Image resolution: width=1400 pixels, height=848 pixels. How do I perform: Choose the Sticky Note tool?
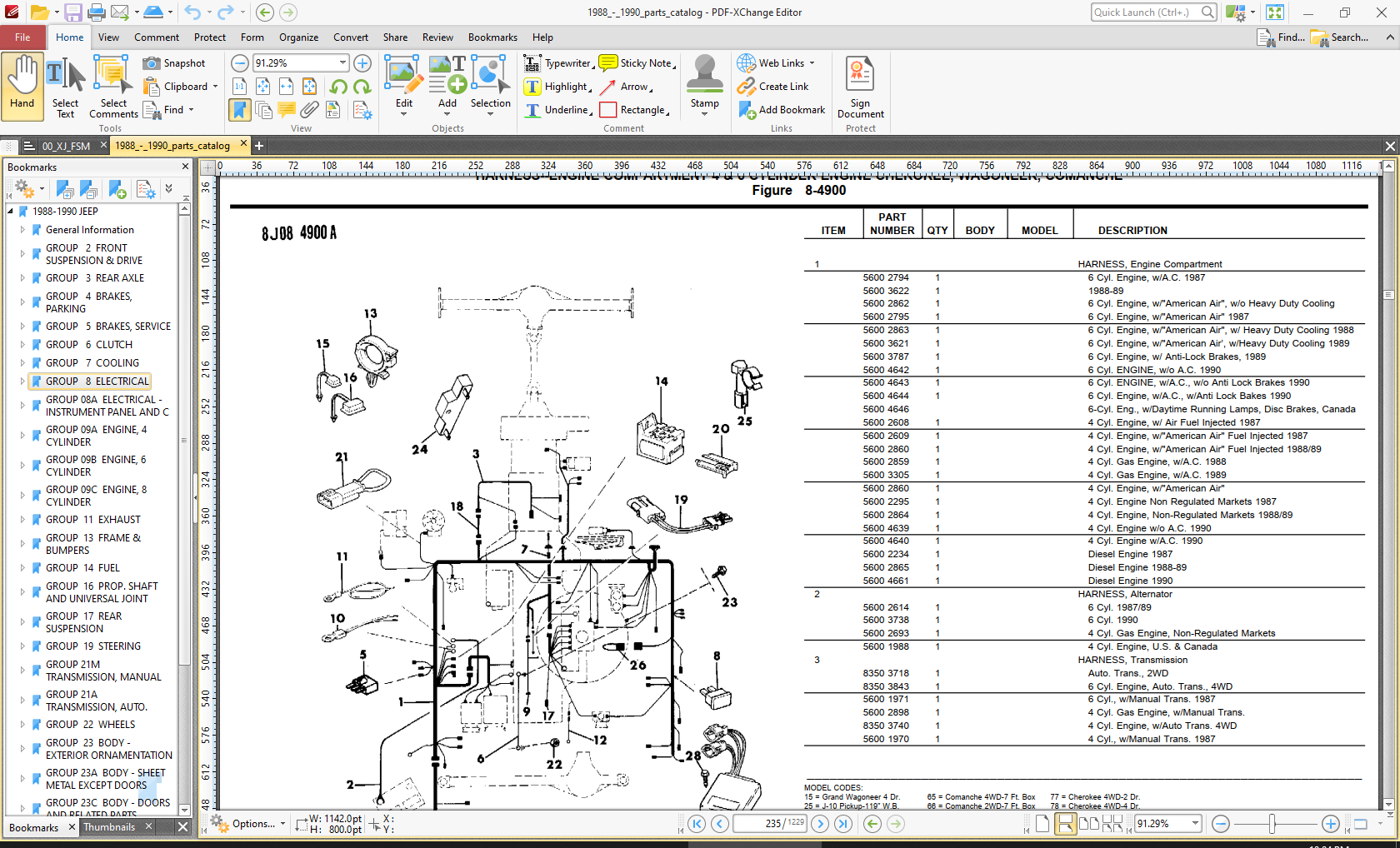[637, 63]
